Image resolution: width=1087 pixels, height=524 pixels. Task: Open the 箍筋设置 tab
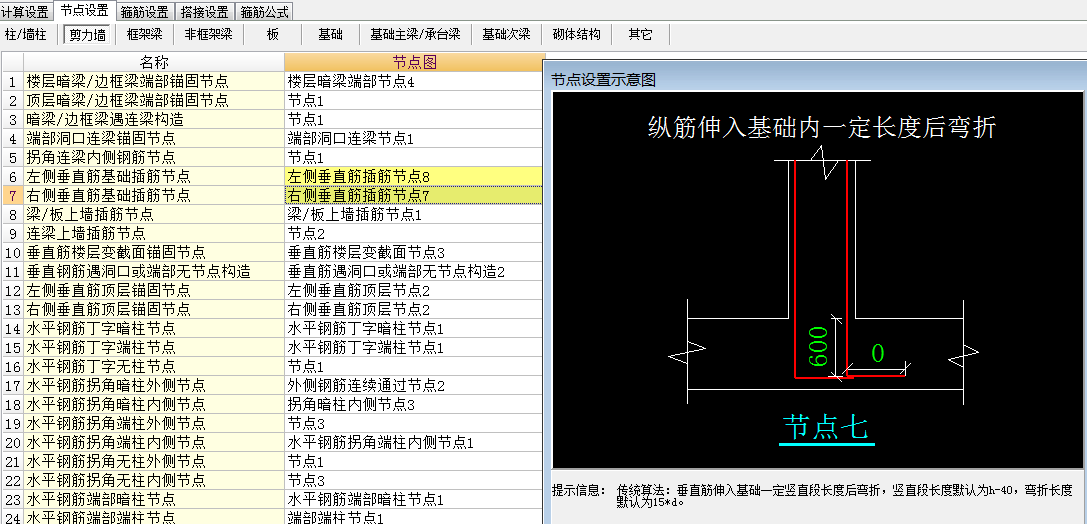pos(145,12)
